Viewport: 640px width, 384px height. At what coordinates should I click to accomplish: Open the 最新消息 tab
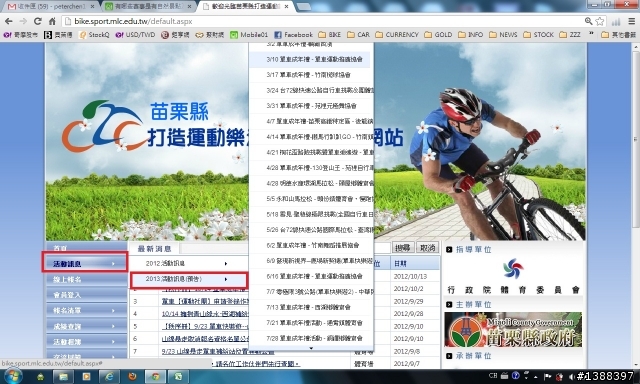click(x=154, y=249)
